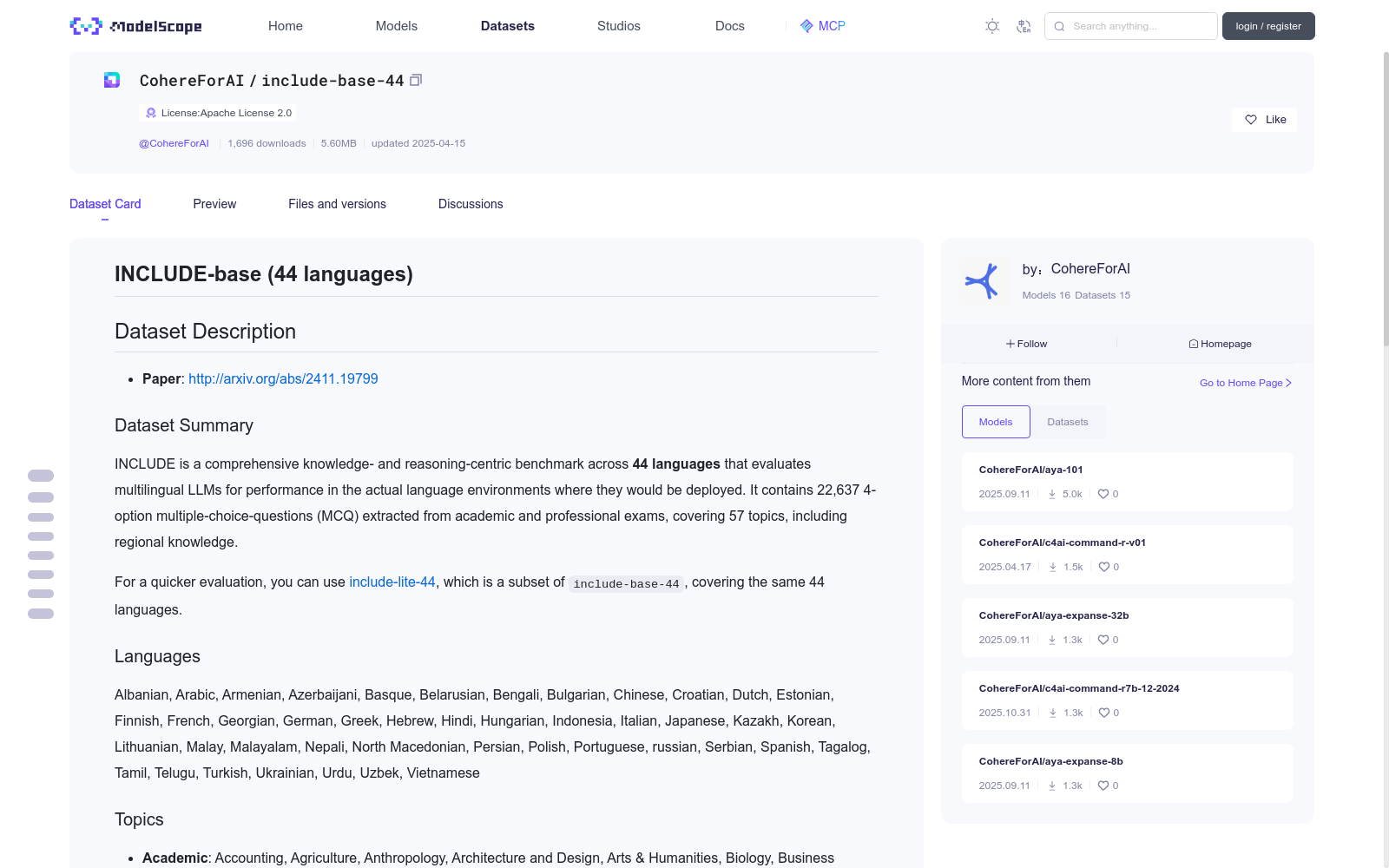Click heart icon on aya-101 card
The image size is (1389, 868).
pos(1103,494)
